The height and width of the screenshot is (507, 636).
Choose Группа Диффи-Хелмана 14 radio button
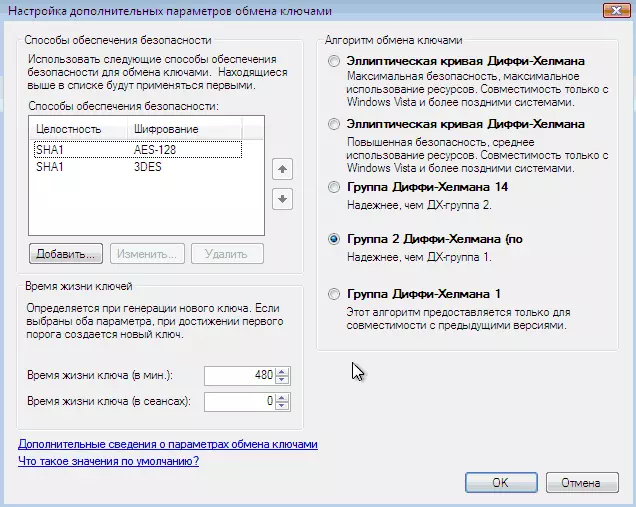(334, 187)
